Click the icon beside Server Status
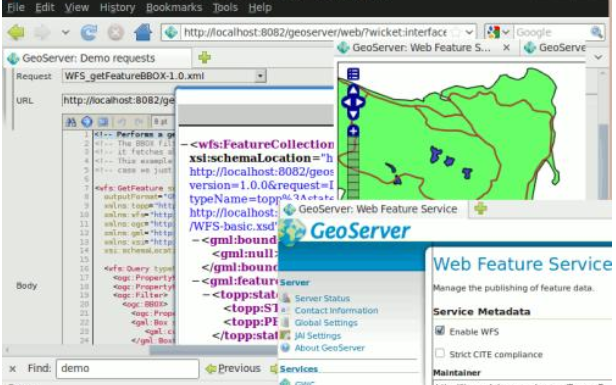 (x=286, y=298)
